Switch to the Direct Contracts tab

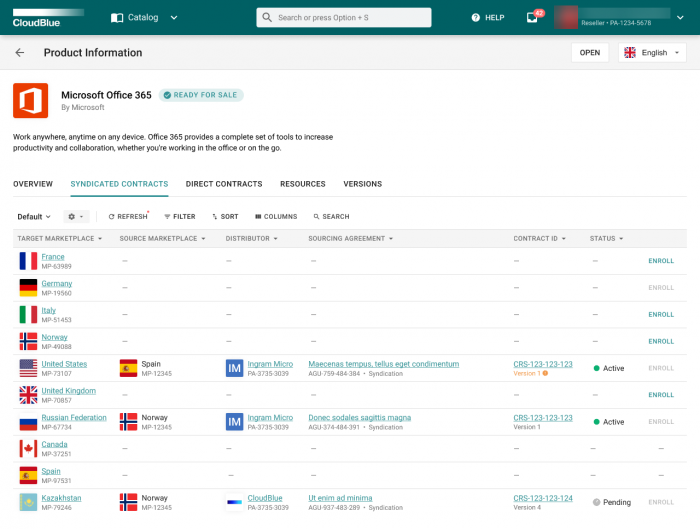point(224,184)
